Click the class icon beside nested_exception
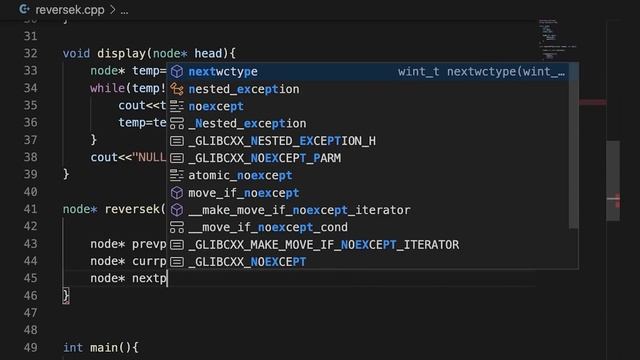This screenshot has width=640, height=360. coord(177,89)
